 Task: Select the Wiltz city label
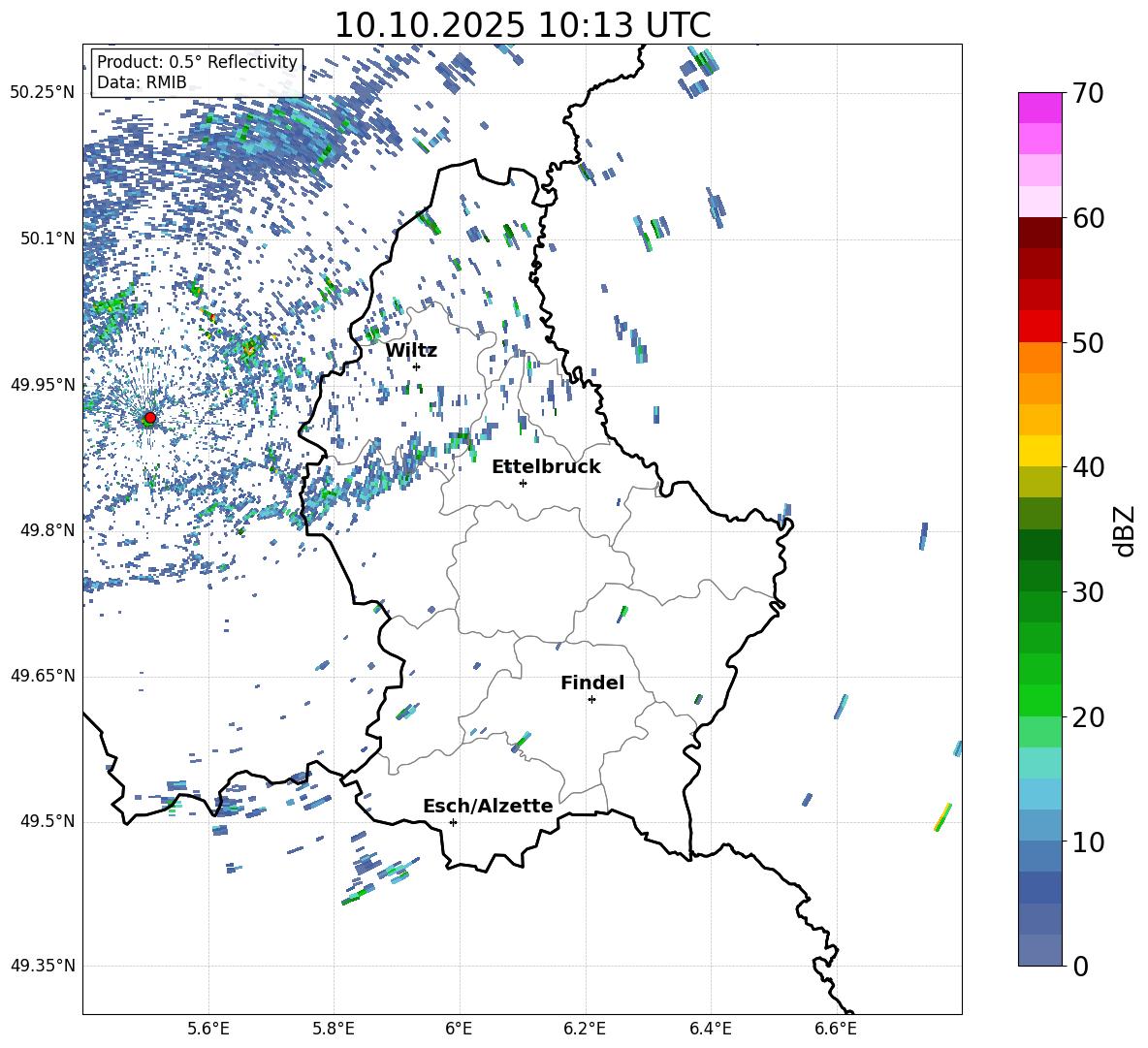(x=411, y=351)
